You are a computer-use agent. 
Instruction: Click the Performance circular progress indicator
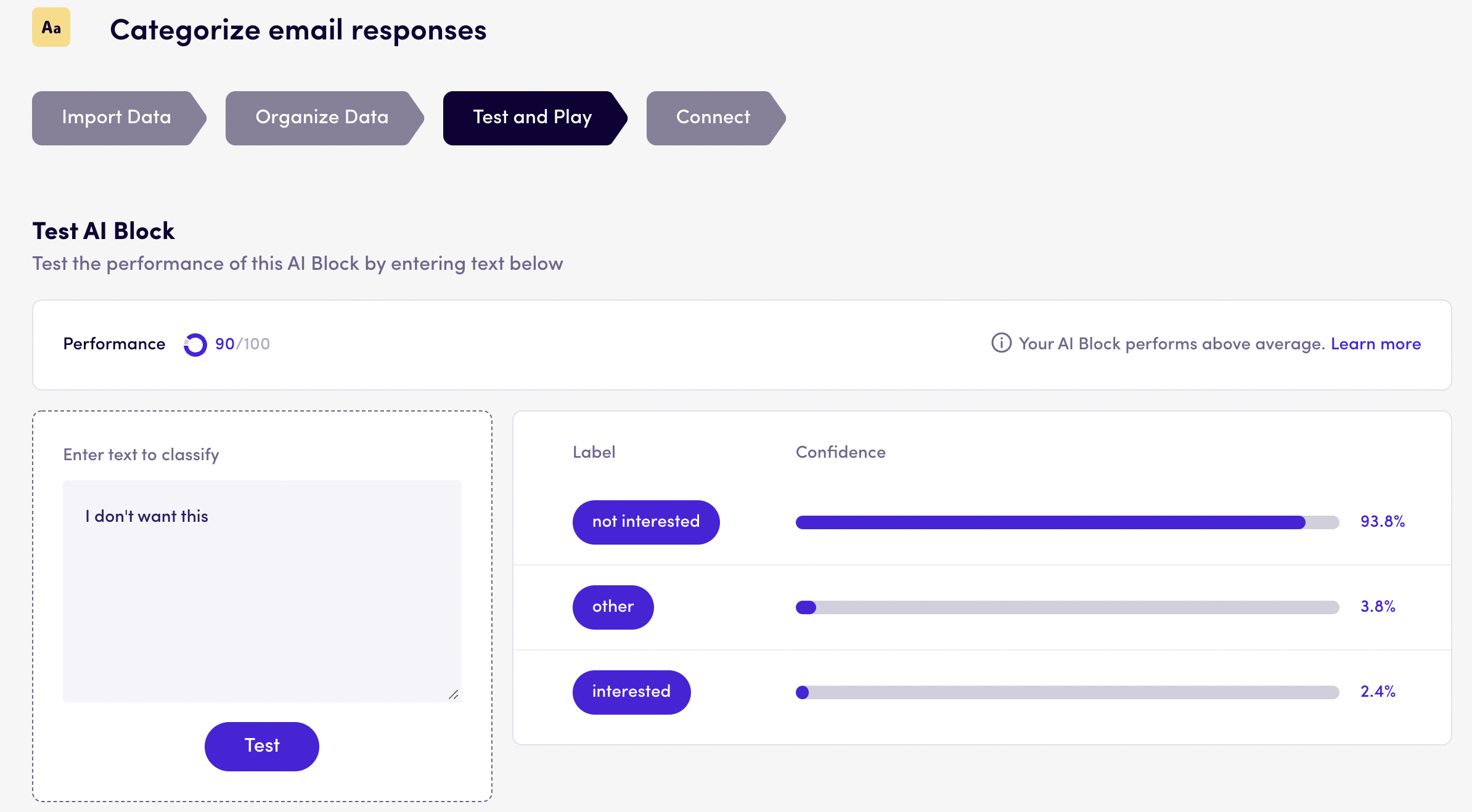(195, 344)
